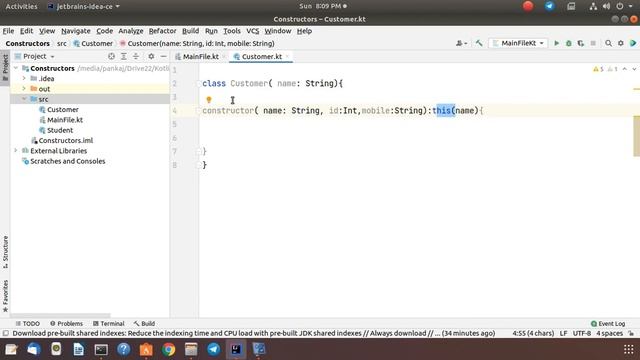Open Search Everywhere magnifier icon
This screenshot has height=360, width=640.
point(609,43)
